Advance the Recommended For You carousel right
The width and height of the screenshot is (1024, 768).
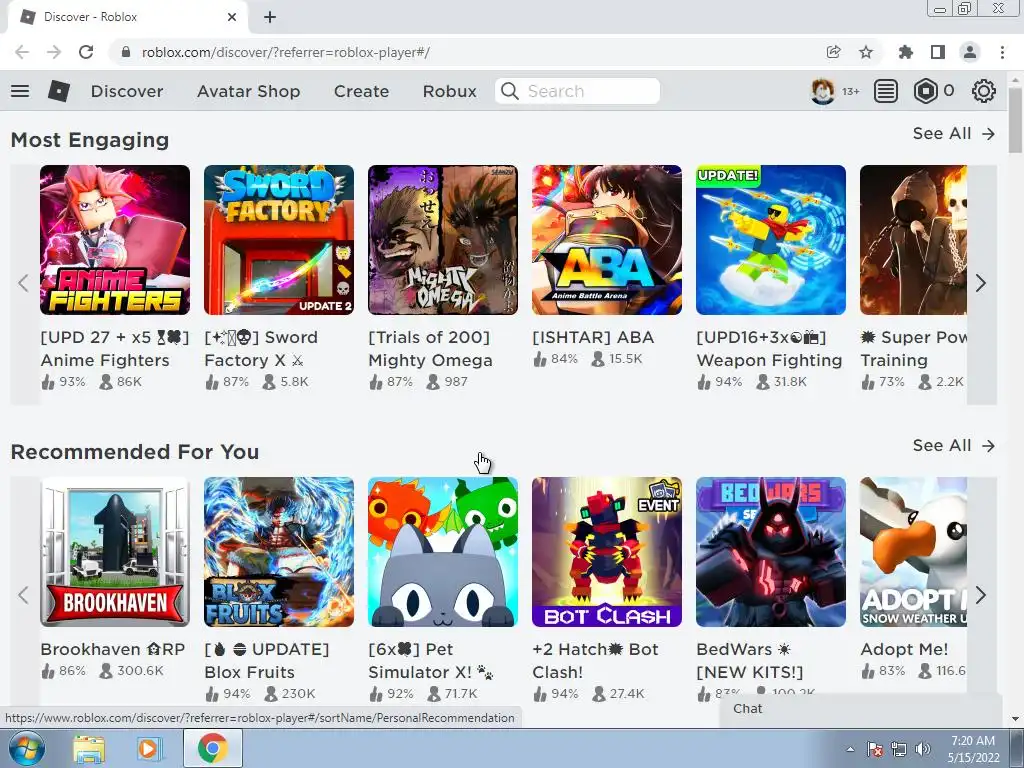980,595
